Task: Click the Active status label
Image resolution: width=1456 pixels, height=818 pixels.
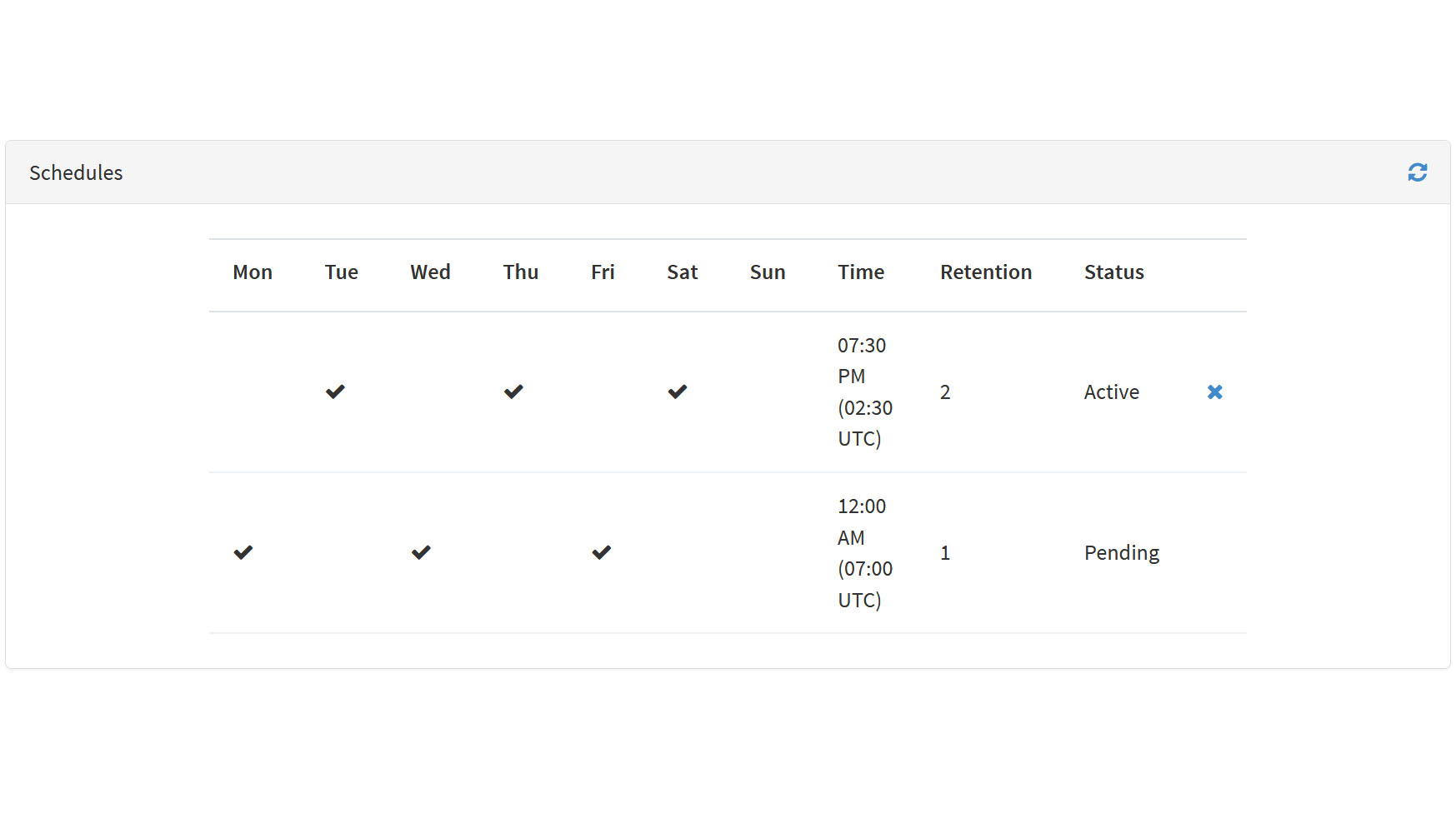Action: [x=1111, y=392]
